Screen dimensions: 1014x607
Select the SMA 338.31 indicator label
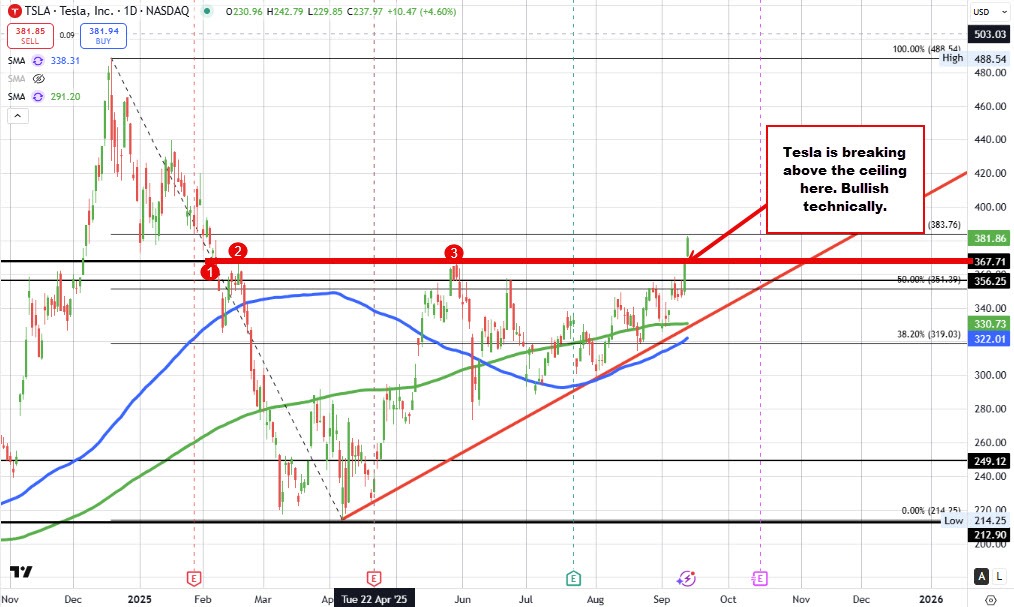[x=16, y=61]
